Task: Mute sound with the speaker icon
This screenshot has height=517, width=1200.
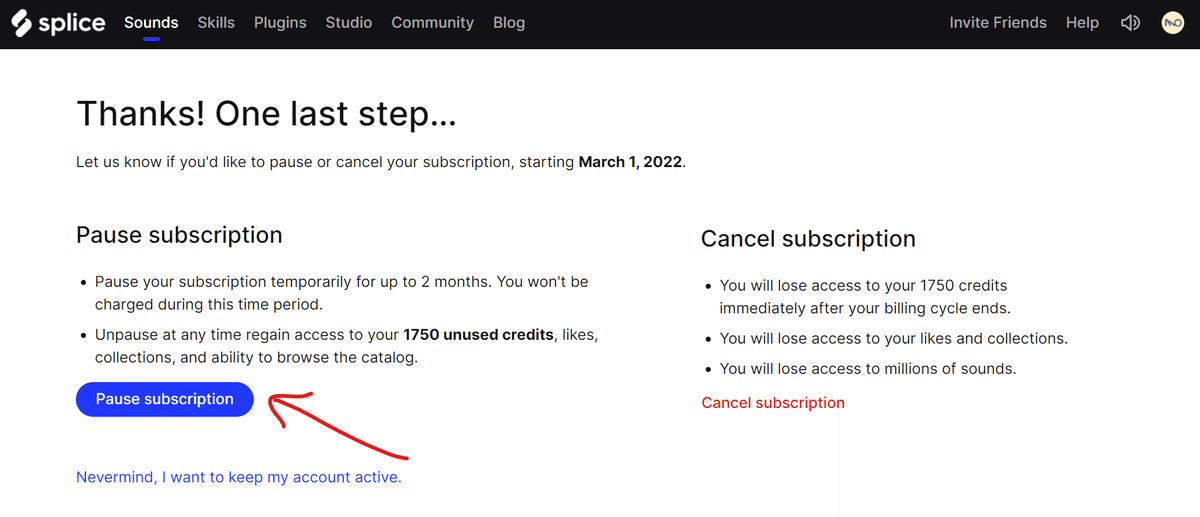Action: [x=1130, y=23]
